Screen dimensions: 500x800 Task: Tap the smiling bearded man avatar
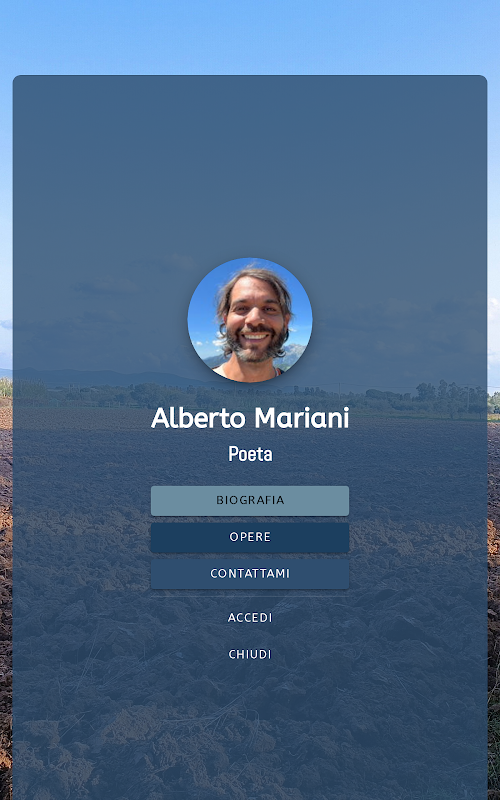tap(250, 320)
